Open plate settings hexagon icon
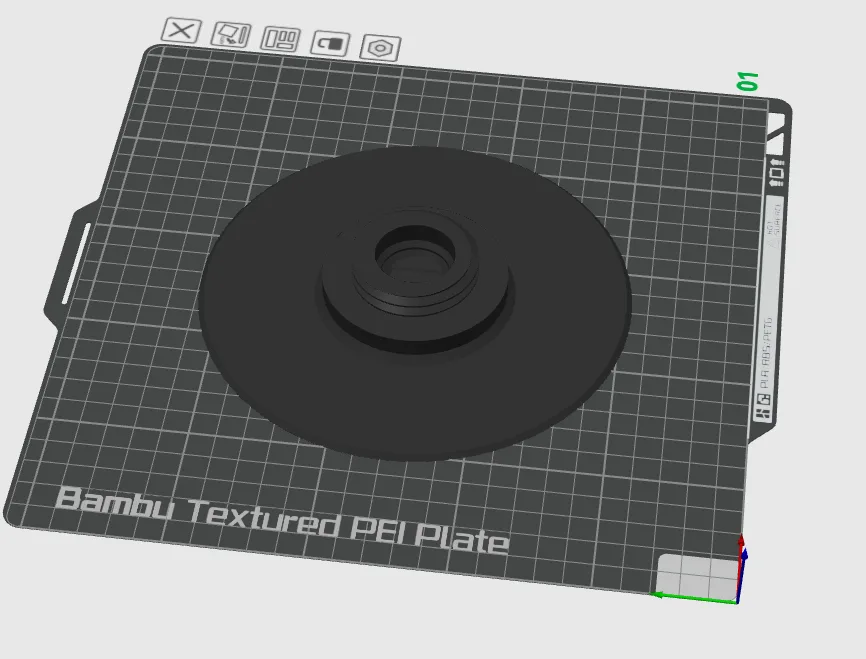The image size is (866, 659). 380,48
